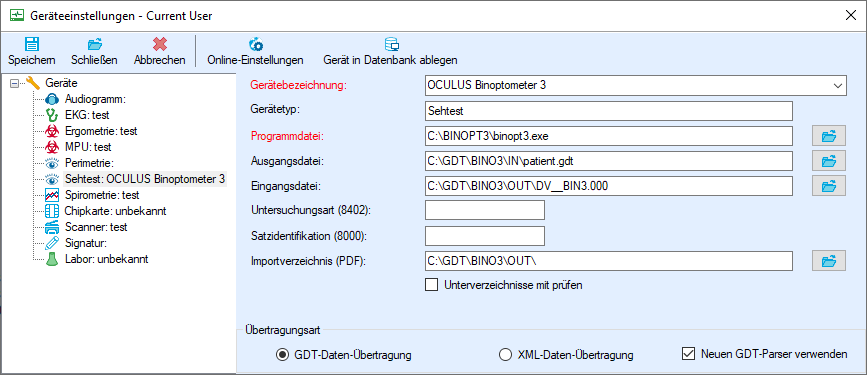Image resolution: width=867 pixels, height=375 pixels.
Task: Click the Labor flask icon
Action: (x=51, y=259)
